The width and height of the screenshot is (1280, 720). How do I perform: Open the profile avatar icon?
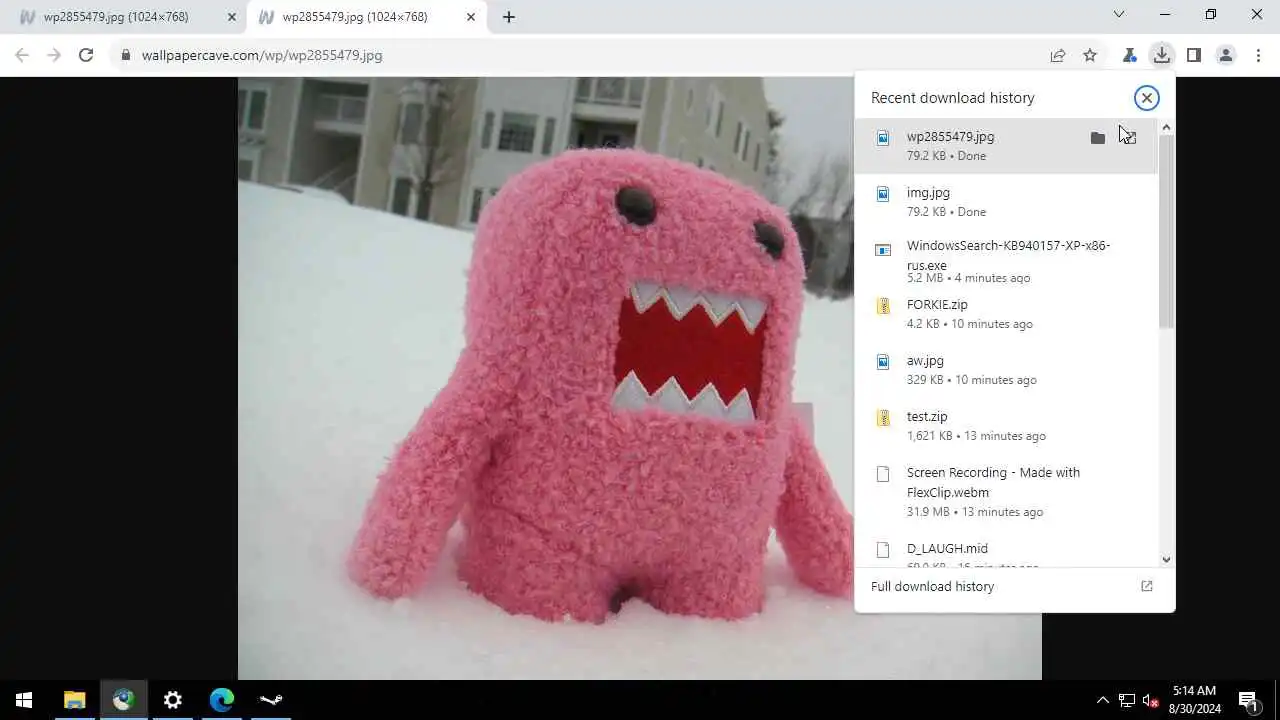click(1226, 56)
